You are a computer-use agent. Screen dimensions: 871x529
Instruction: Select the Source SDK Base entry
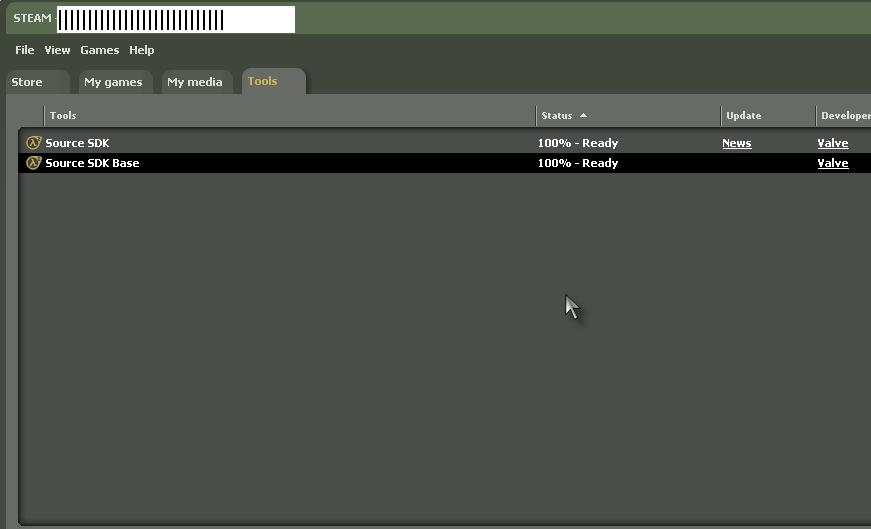tap(444, 163)
